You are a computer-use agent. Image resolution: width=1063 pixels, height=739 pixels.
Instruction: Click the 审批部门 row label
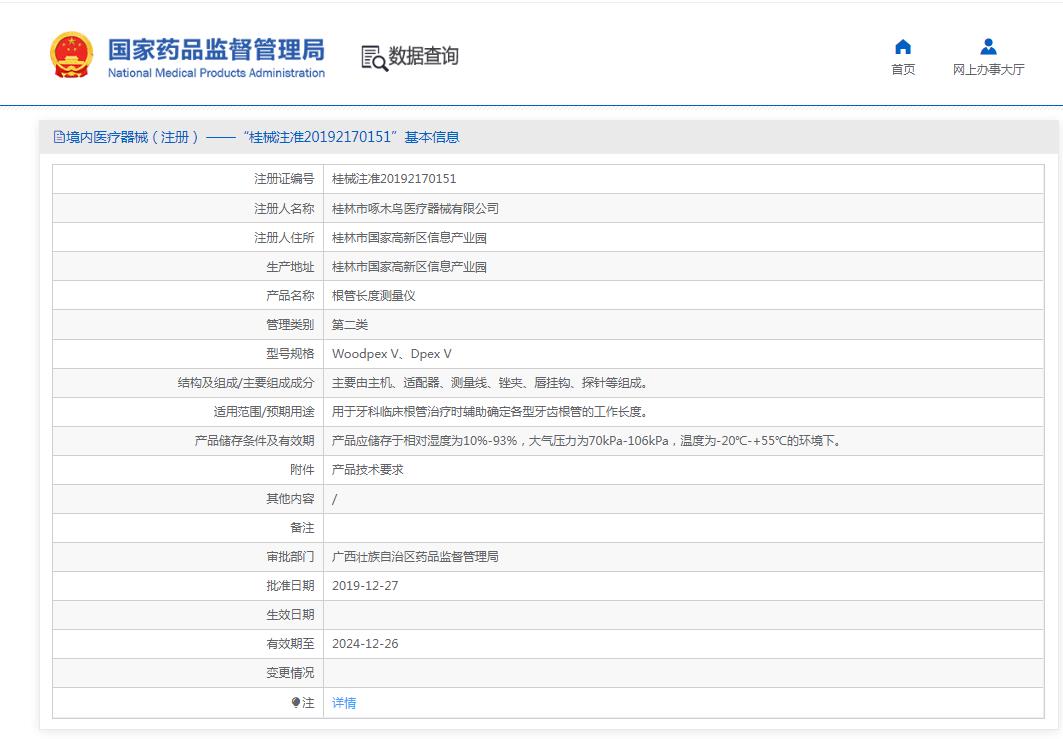click(290, 557)
